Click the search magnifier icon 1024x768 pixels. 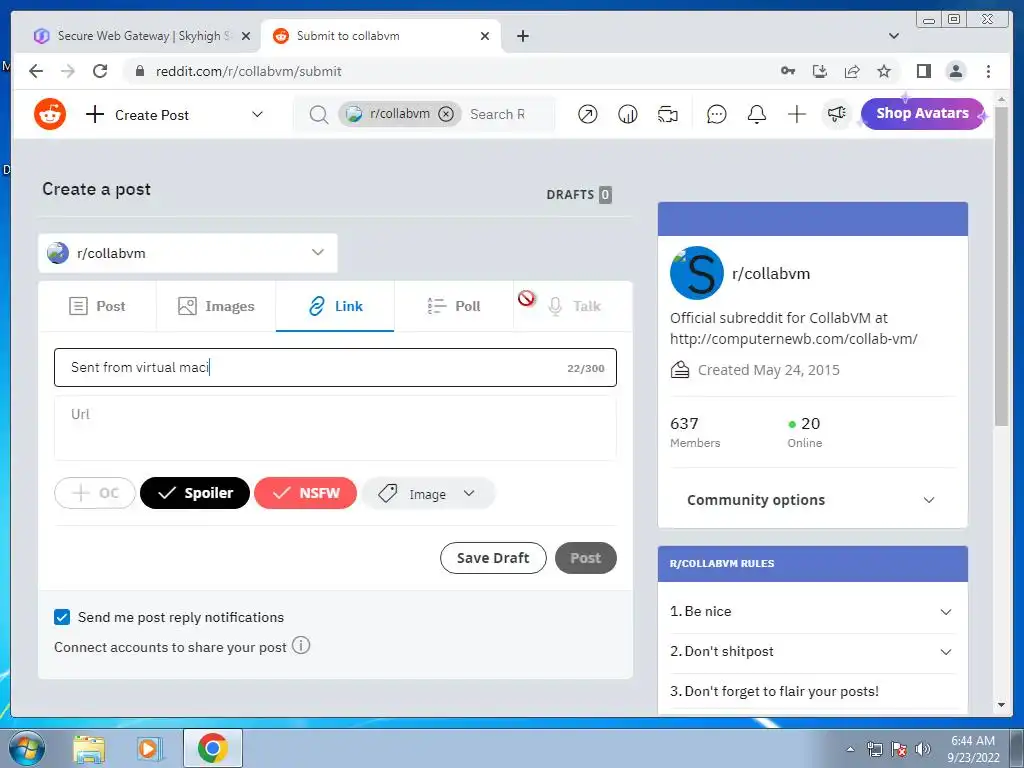pos(318,115)
